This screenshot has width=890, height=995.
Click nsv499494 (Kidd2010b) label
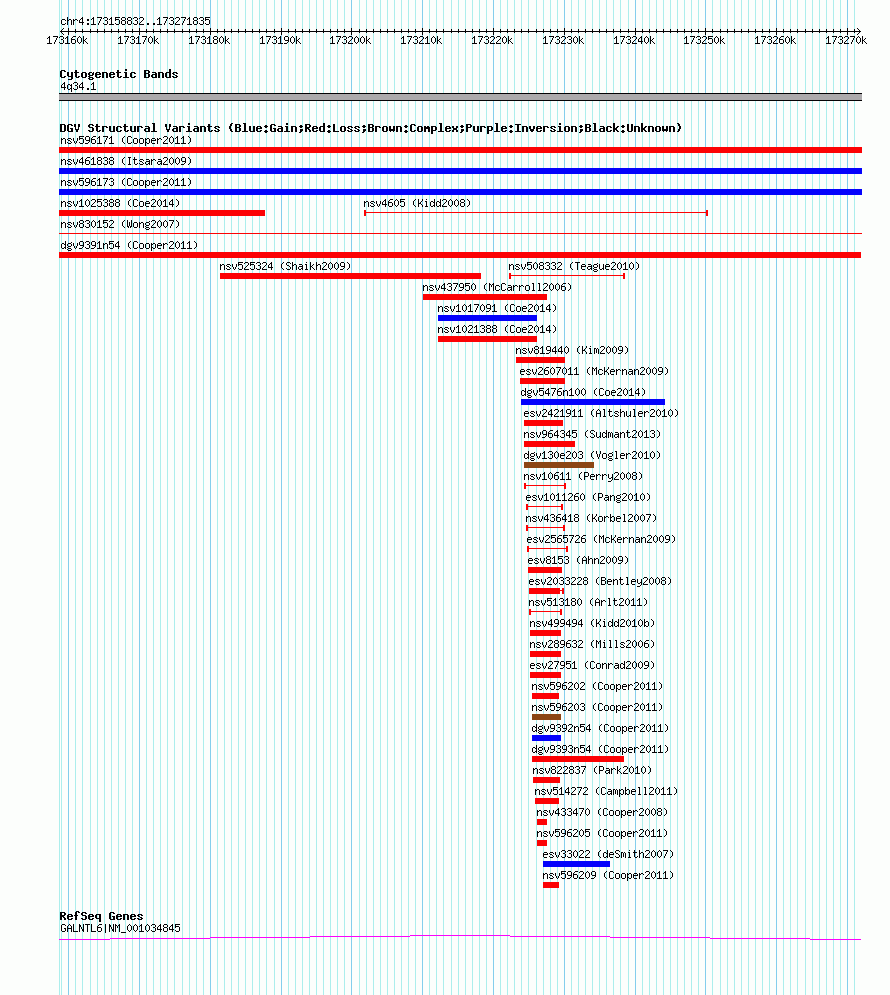[x=592, y=623]
